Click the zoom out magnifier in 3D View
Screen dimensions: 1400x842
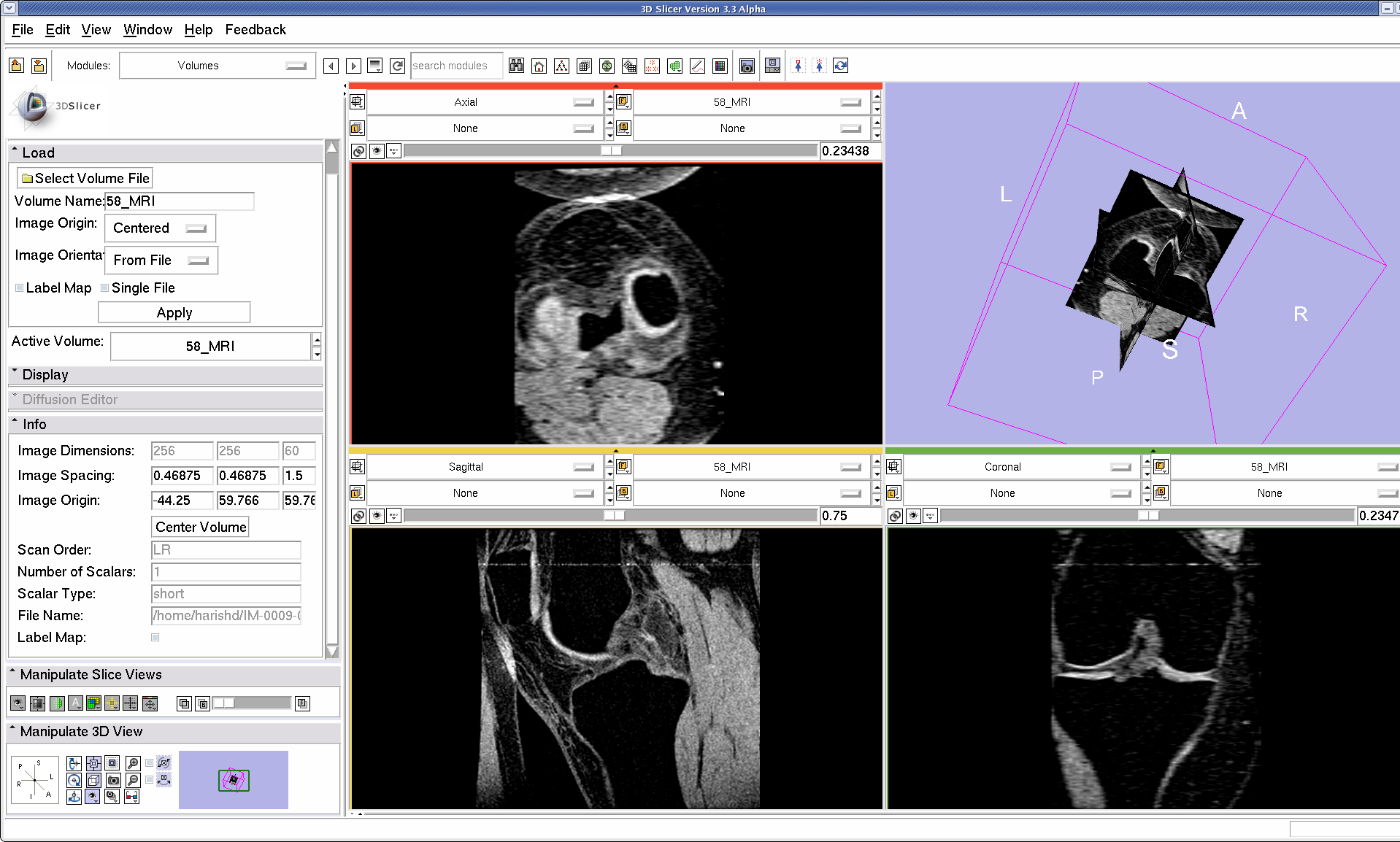coord(133,780)
